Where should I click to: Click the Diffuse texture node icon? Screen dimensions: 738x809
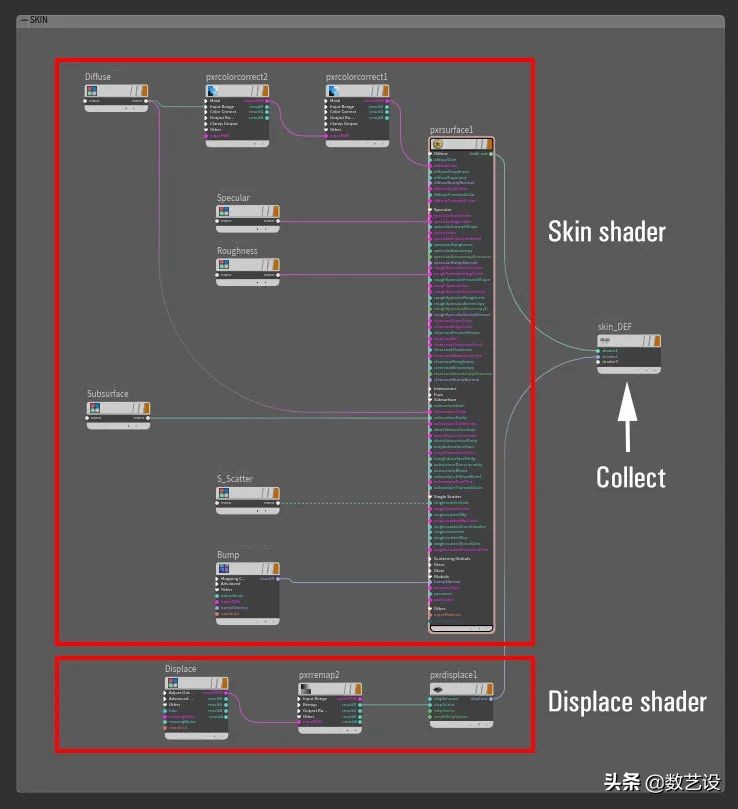[92, 91]
